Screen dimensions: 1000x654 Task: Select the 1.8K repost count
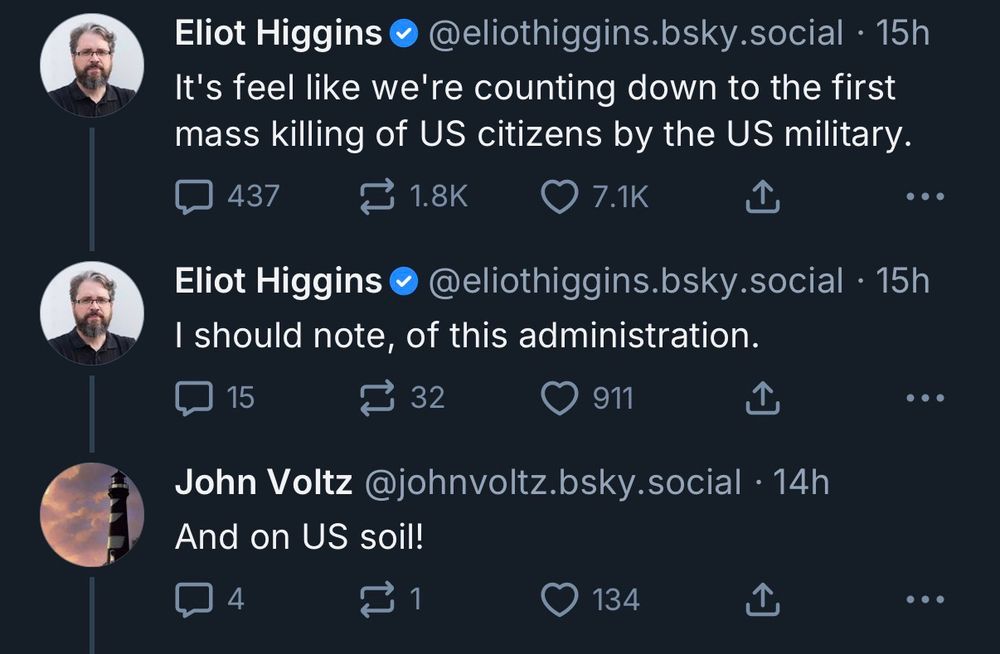click(436, 196)
